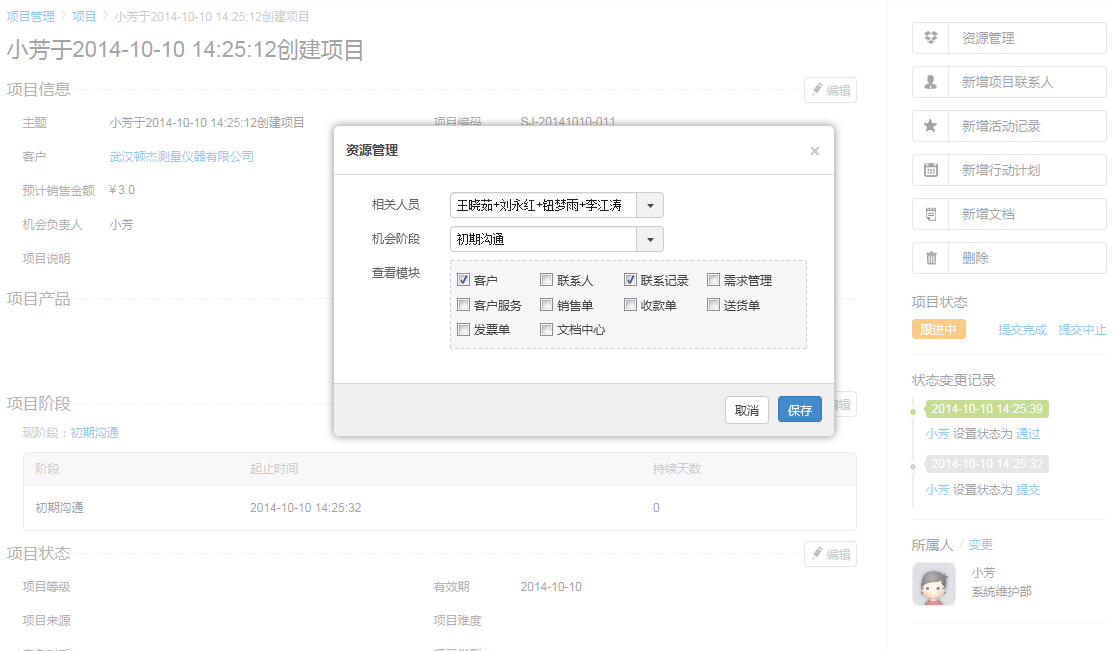Check the 需求管理 module checkbox

click(x=714, y=280)
